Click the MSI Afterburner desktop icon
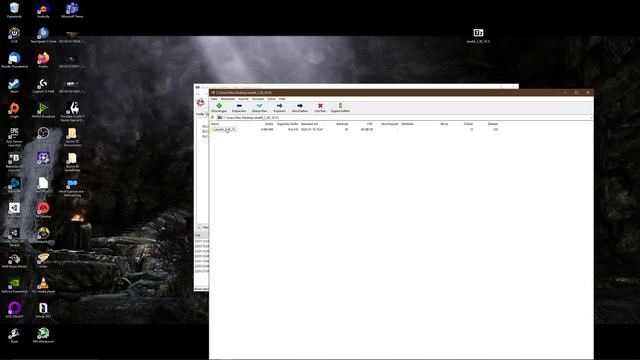The width and height of the screenshot is (640, 360). 43,333
